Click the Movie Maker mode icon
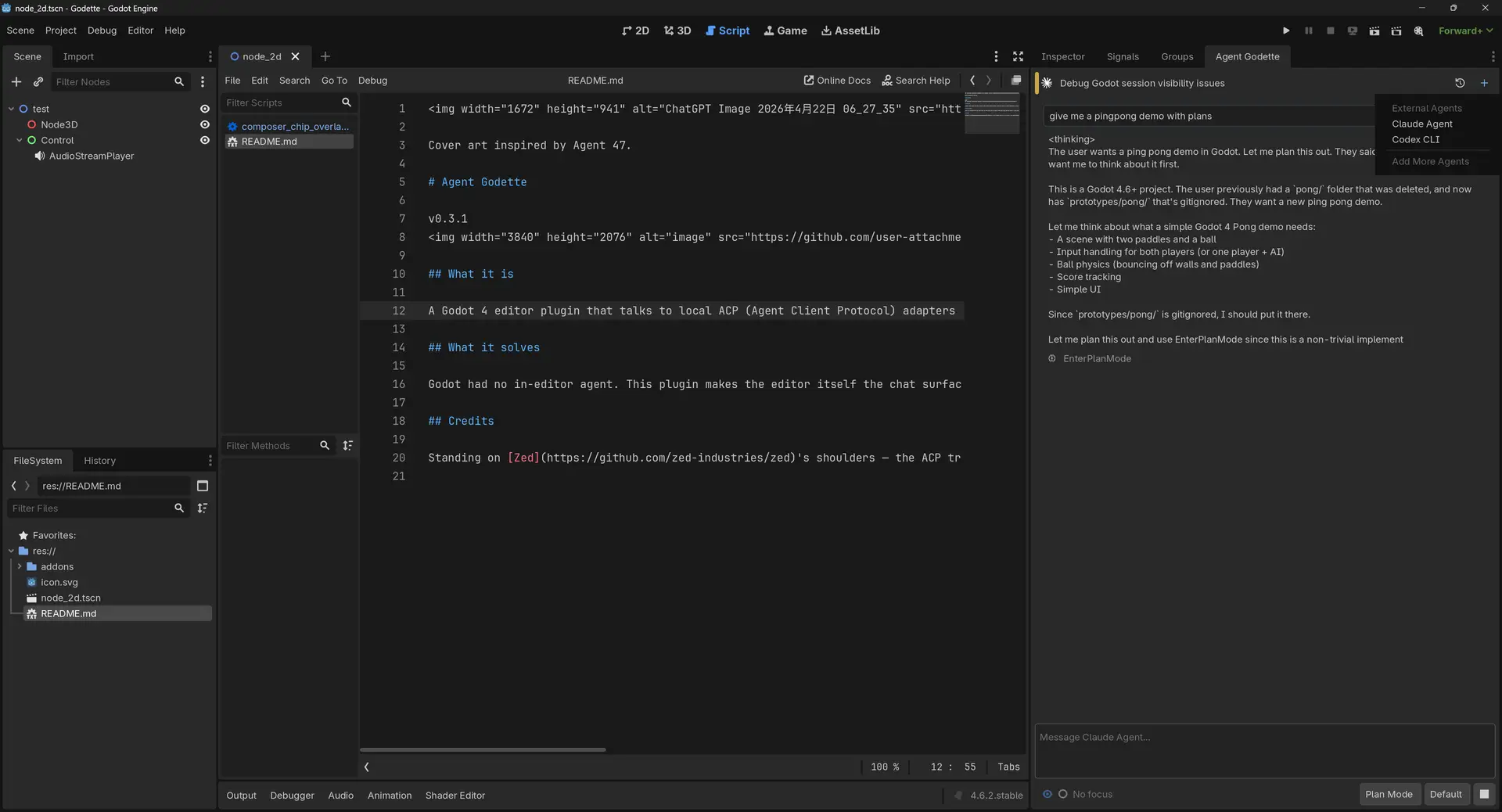The height and width of the screenshot is (812, 1502). tap(1418, 31)
